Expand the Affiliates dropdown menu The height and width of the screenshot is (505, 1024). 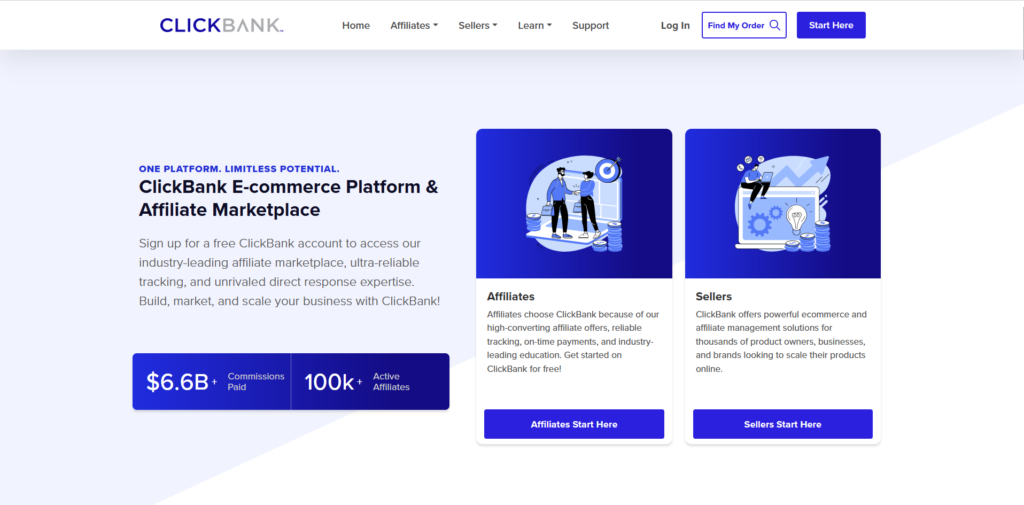coord(414,25)
